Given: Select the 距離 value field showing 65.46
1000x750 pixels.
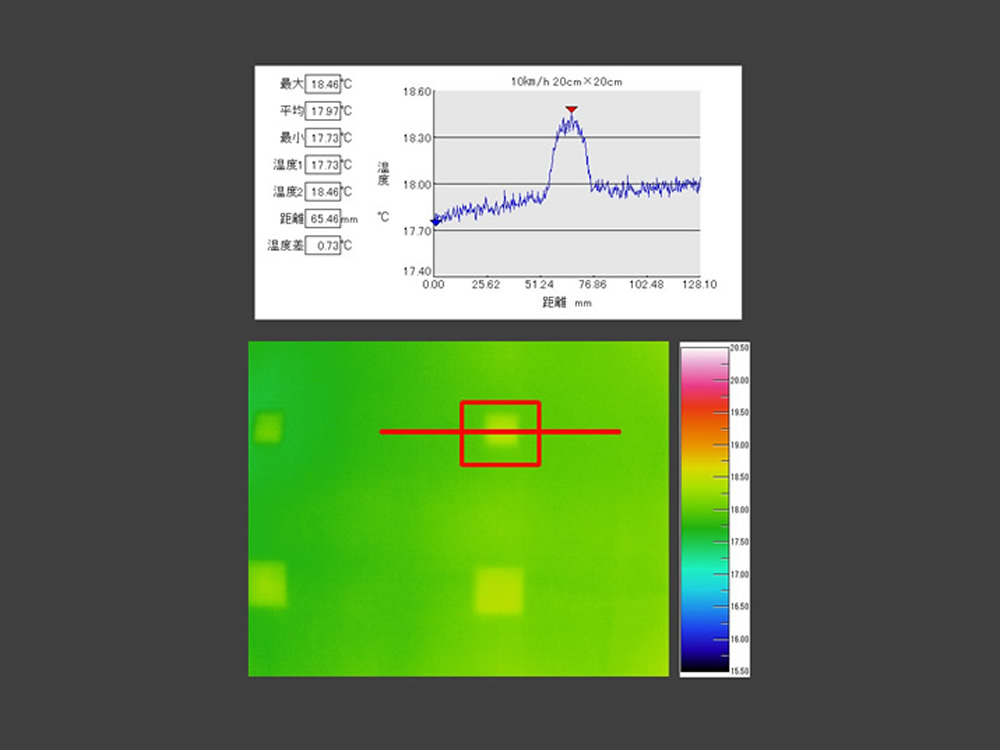Looking at the screenshot, I should coord(322,218).
